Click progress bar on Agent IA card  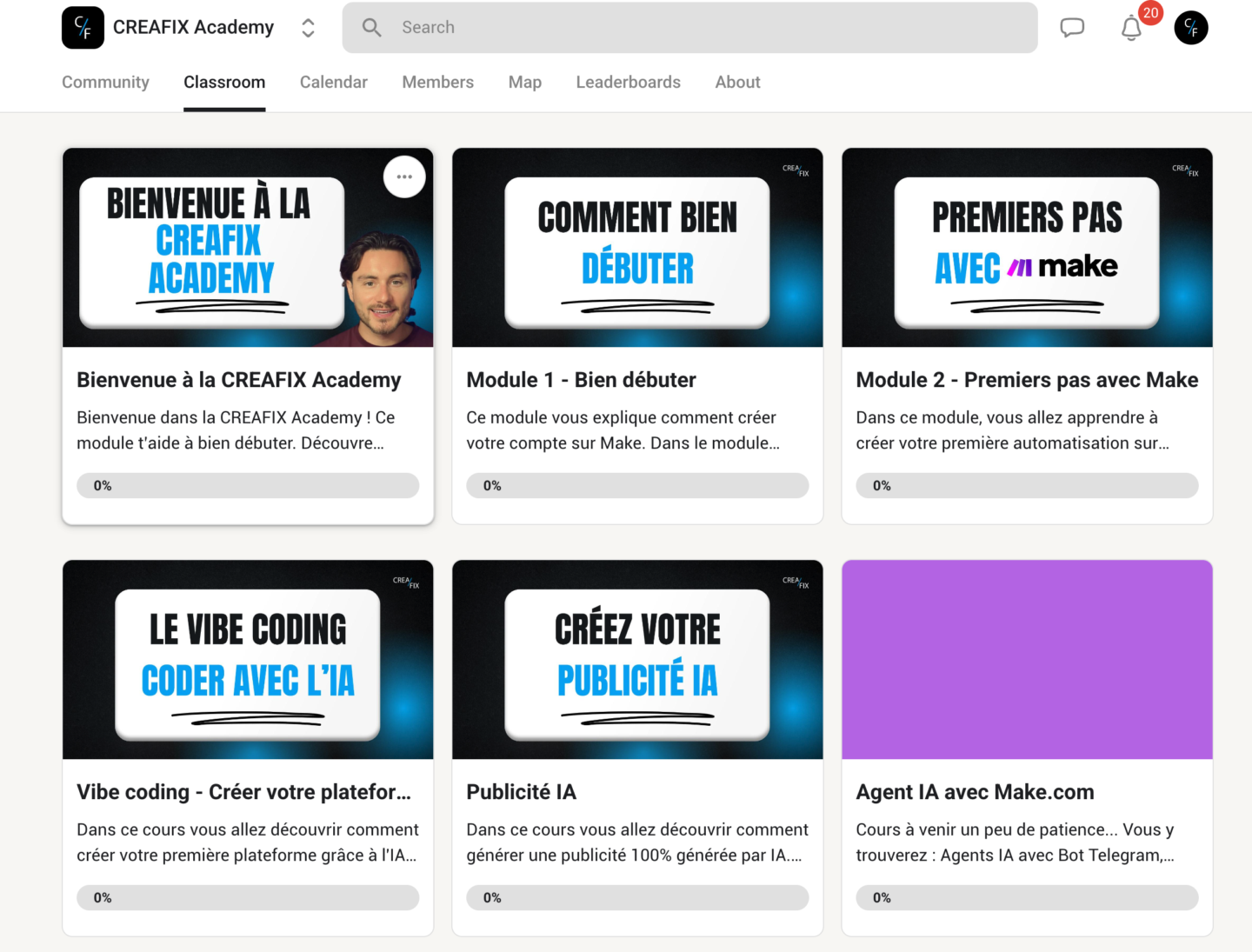click(x=1027, y=898)
